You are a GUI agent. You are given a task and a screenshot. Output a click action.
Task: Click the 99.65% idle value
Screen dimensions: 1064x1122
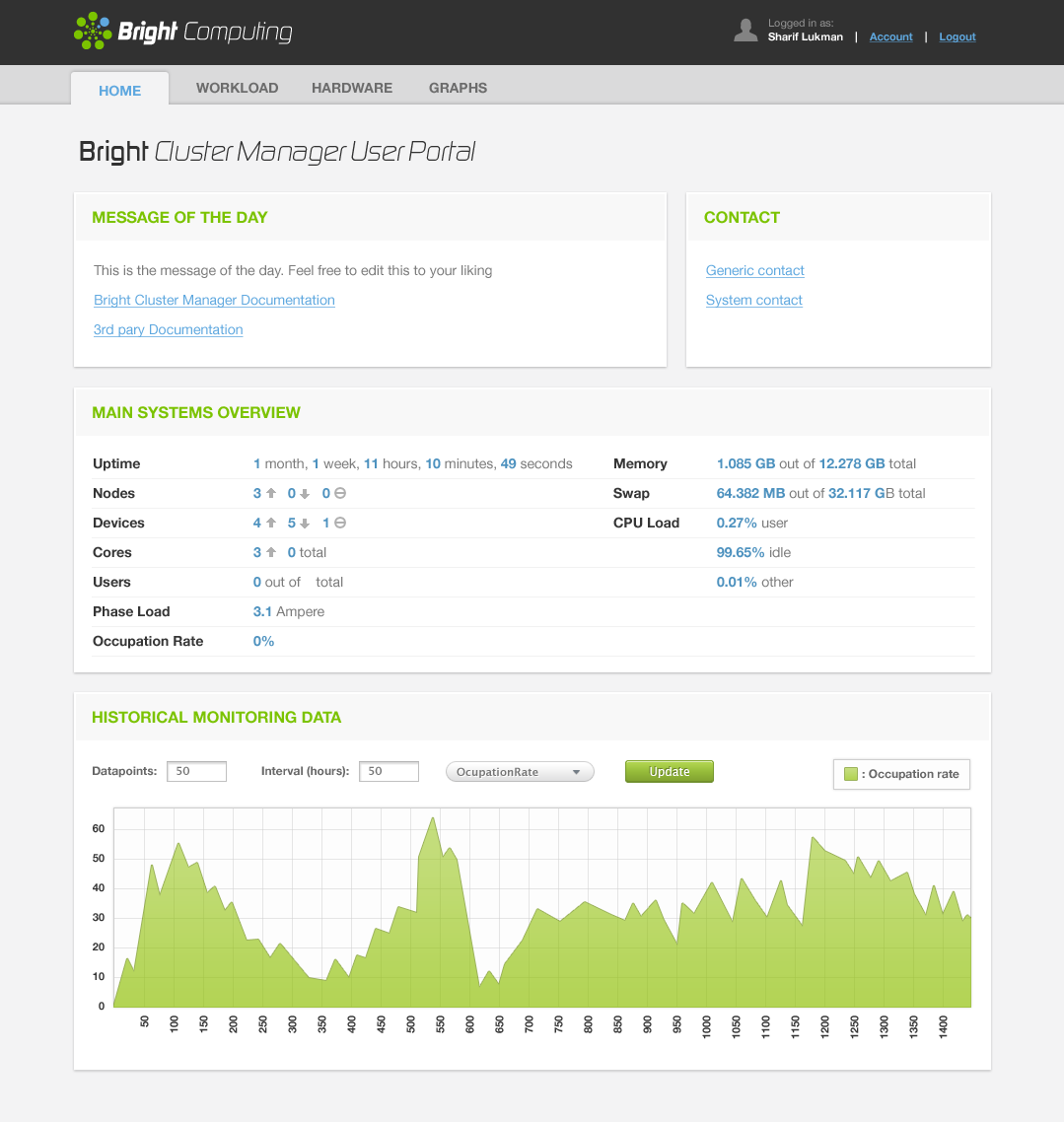point(753,552)
